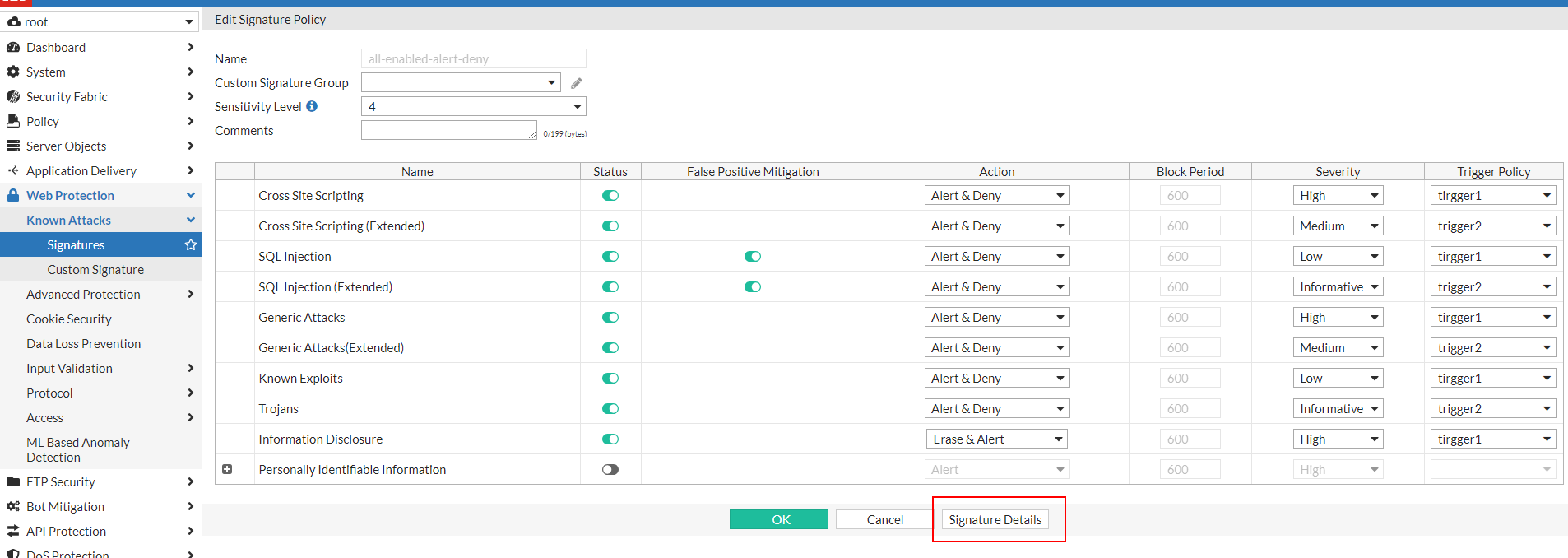
Task: Enable Personally Identifiable Information status toggle
Action: pyautogui.click(x=610, y=470)
